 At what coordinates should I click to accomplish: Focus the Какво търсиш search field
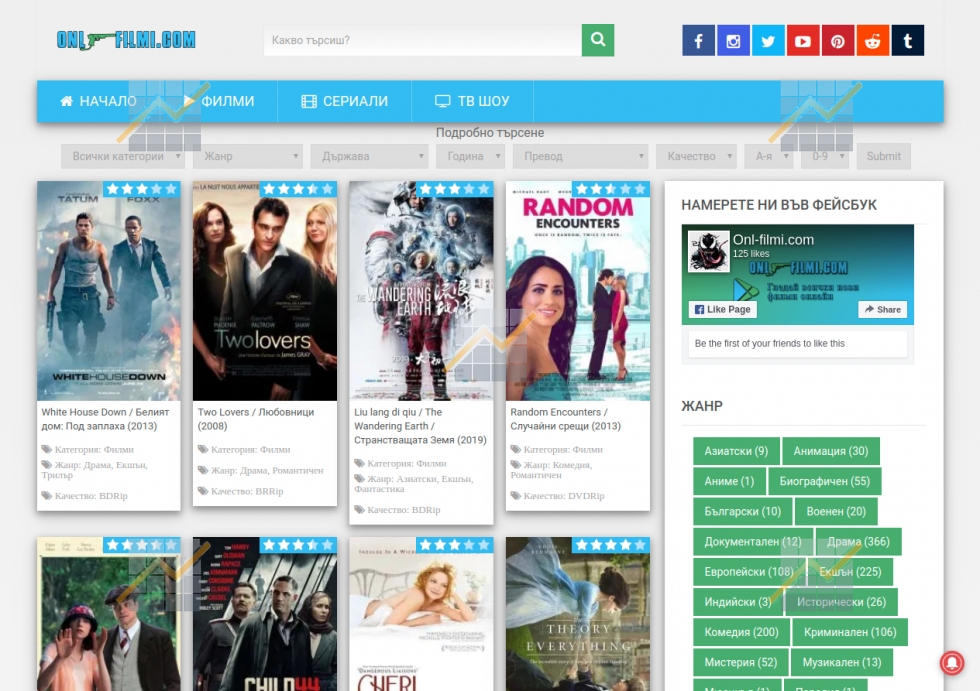(422, 40)
